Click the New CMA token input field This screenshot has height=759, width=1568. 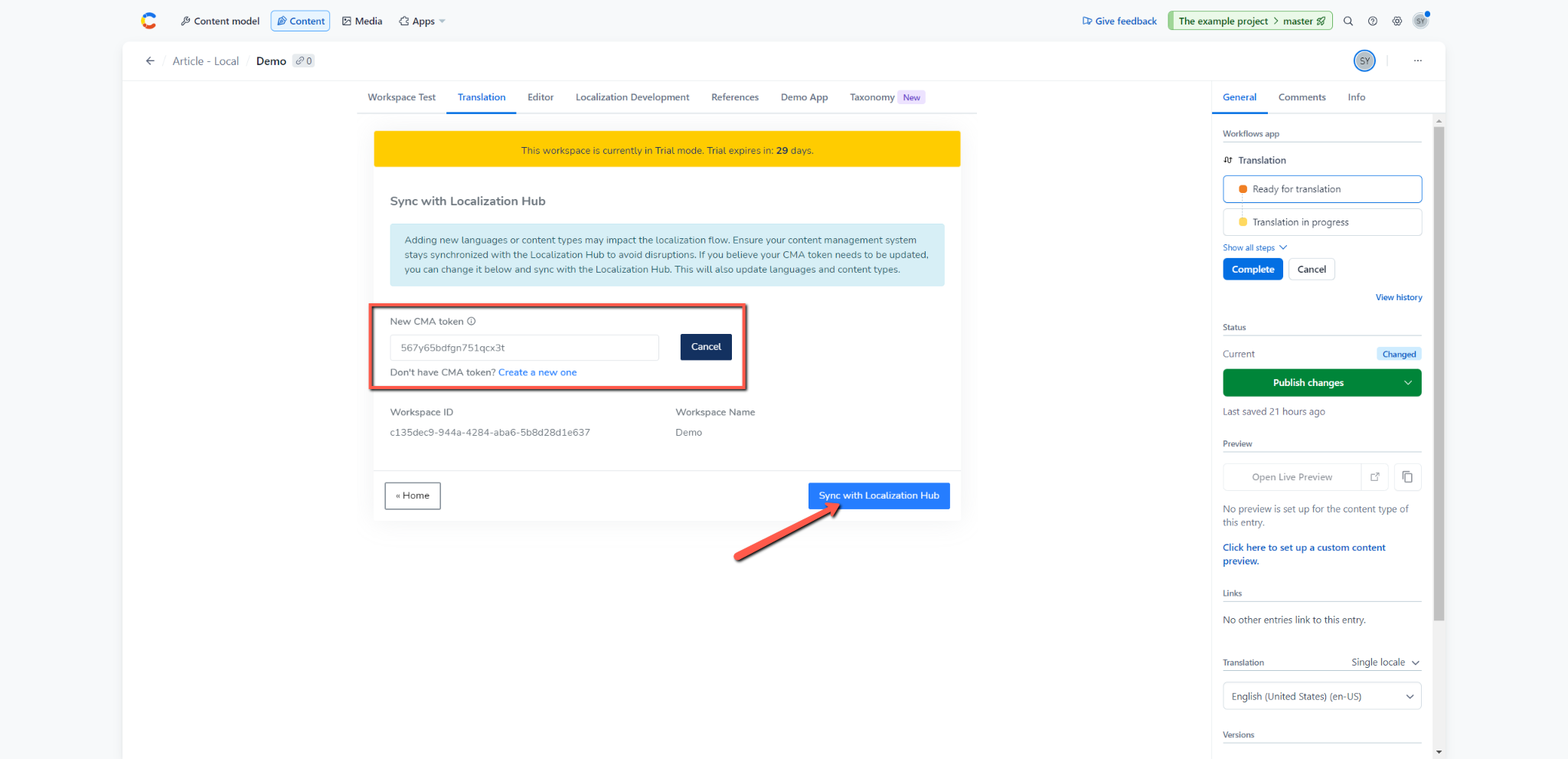[524, 348]
